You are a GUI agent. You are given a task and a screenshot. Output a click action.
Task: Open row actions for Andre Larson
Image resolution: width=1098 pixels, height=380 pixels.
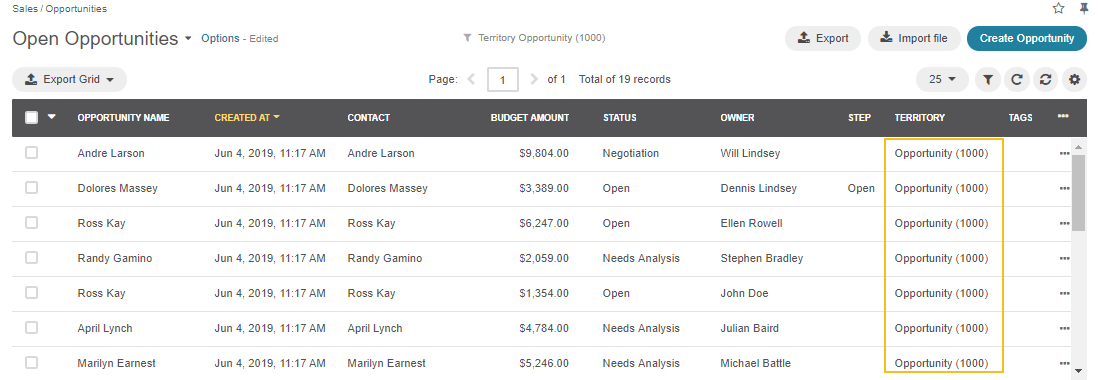(1064, 154)
